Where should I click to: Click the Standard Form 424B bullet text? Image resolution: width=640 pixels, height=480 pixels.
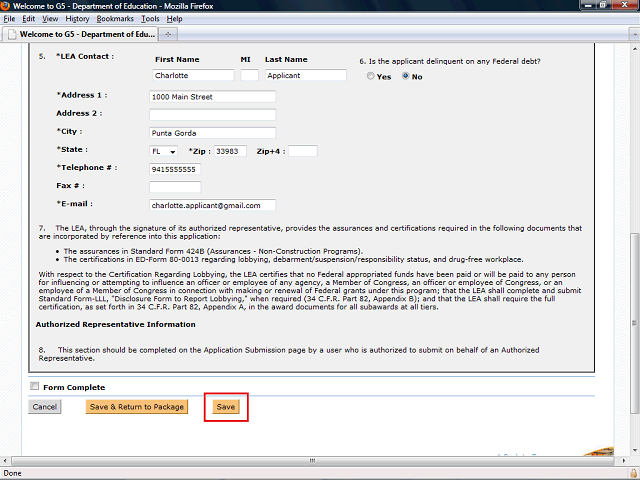pos(213,251)
